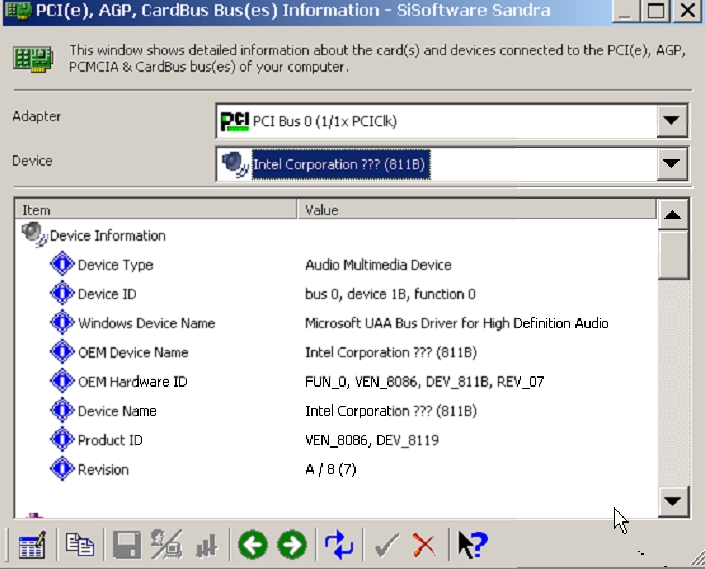Select the Windows Device Name label
This screenshot has height=569, width=705.
click(147, 323)
